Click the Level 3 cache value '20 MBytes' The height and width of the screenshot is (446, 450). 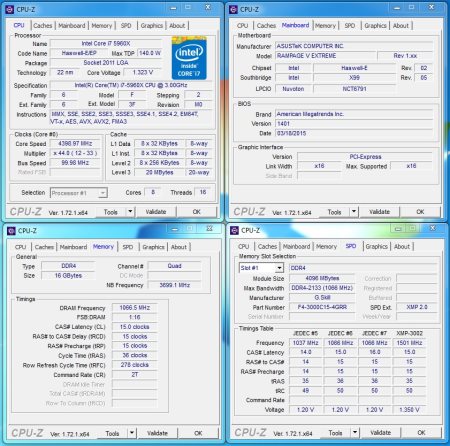tap(159, 173)
